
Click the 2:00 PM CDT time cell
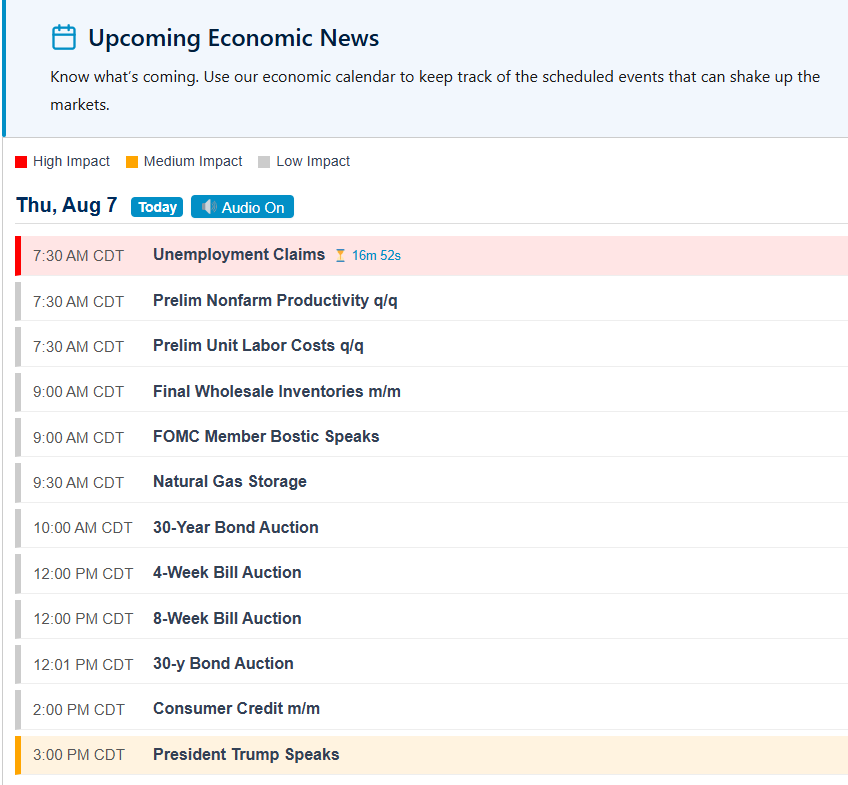(x=79, y=709)
